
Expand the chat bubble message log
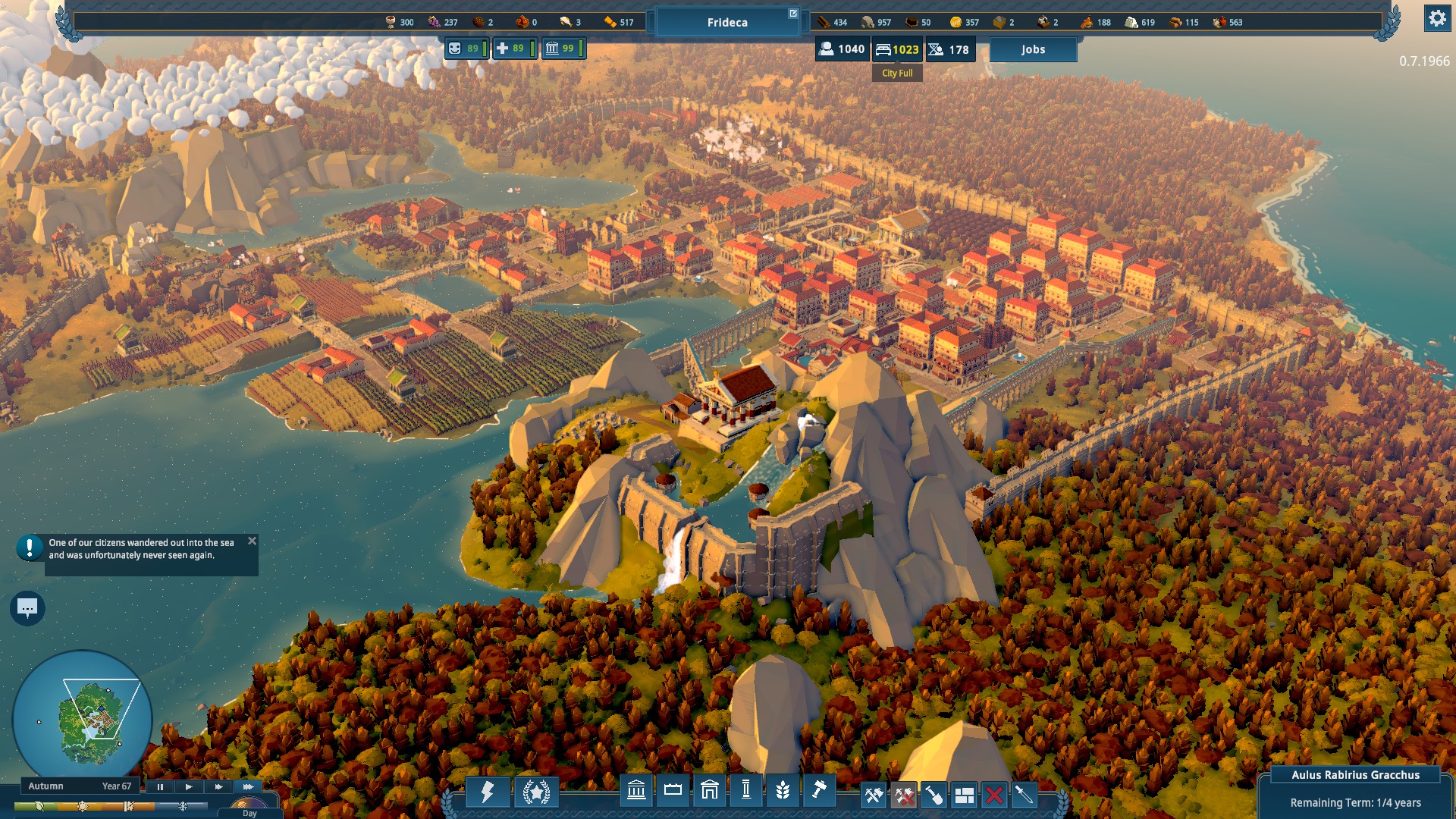tap(27, 608)
